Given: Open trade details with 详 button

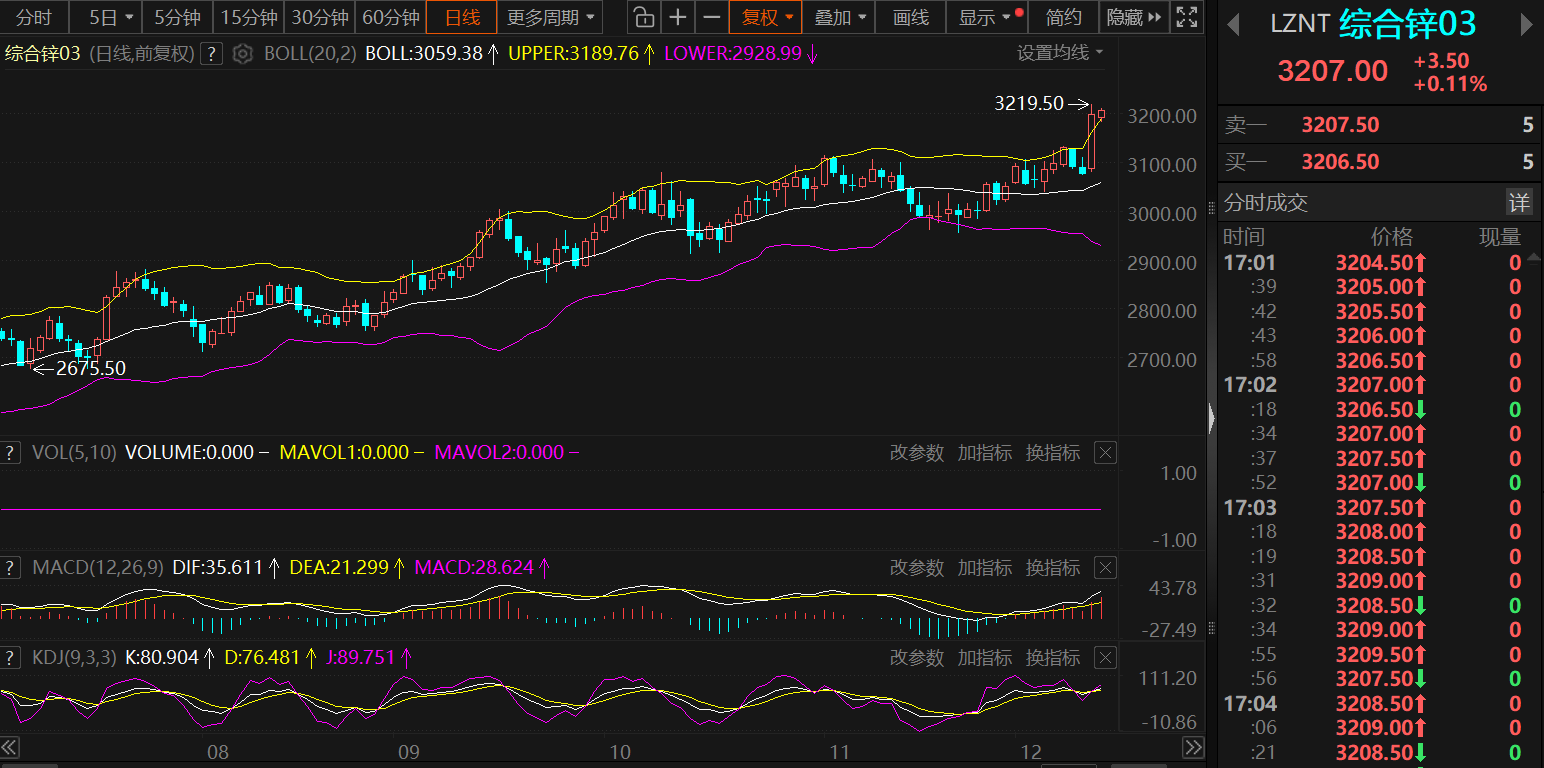Looking at the screenshot, I should pos(1519,203).
